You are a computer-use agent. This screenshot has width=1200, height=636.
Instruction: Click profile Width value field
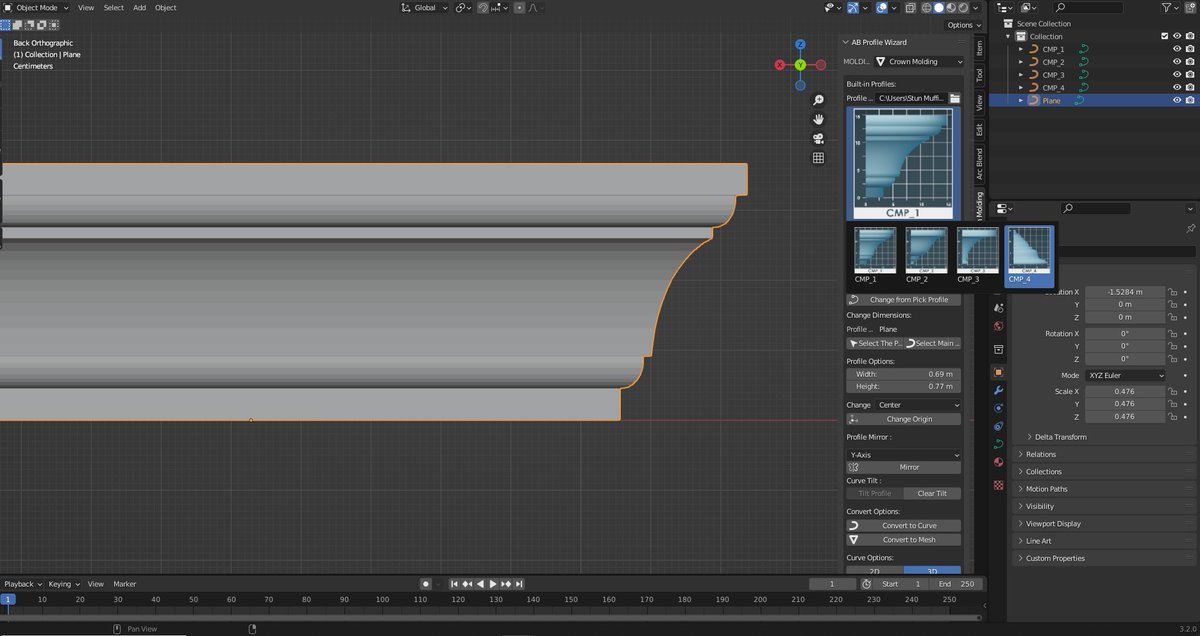pyautogui.click(x=903, y=374)
